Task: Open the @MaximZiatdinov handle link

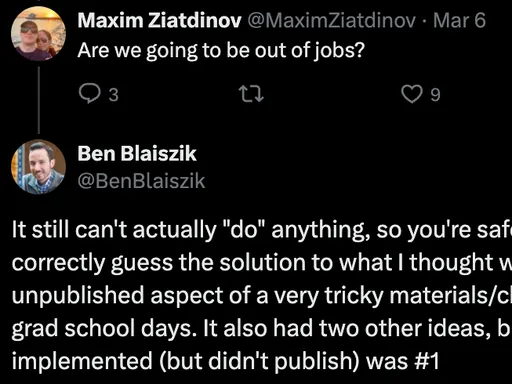Action: [331, 21]
